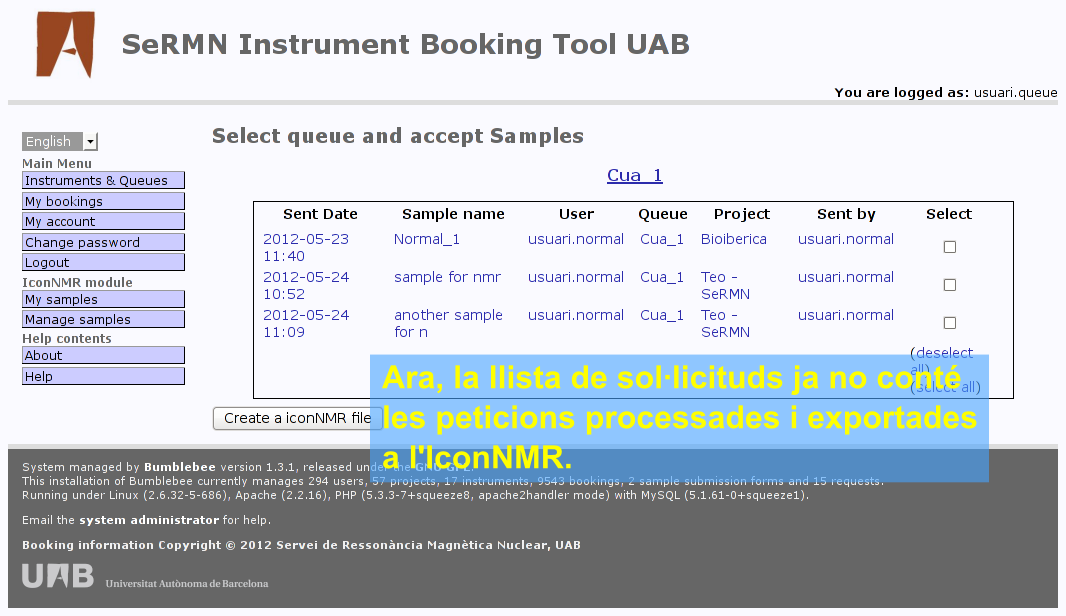Click the sent date 2012-05-24 11:09
This screenshot has width=1066, height=616.
click(x=306, y=324)
